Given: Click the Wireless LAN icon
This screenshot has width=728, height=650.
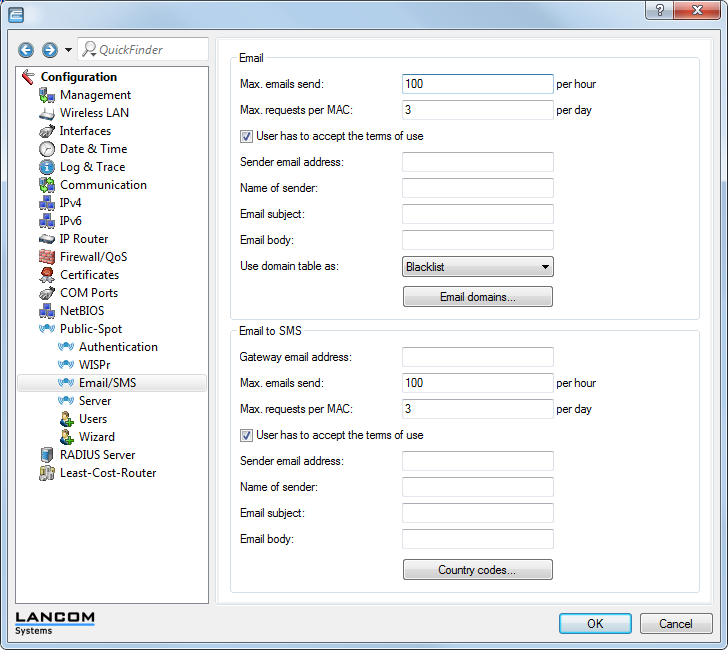Looking at the screenshot, I should click(46, 113).
